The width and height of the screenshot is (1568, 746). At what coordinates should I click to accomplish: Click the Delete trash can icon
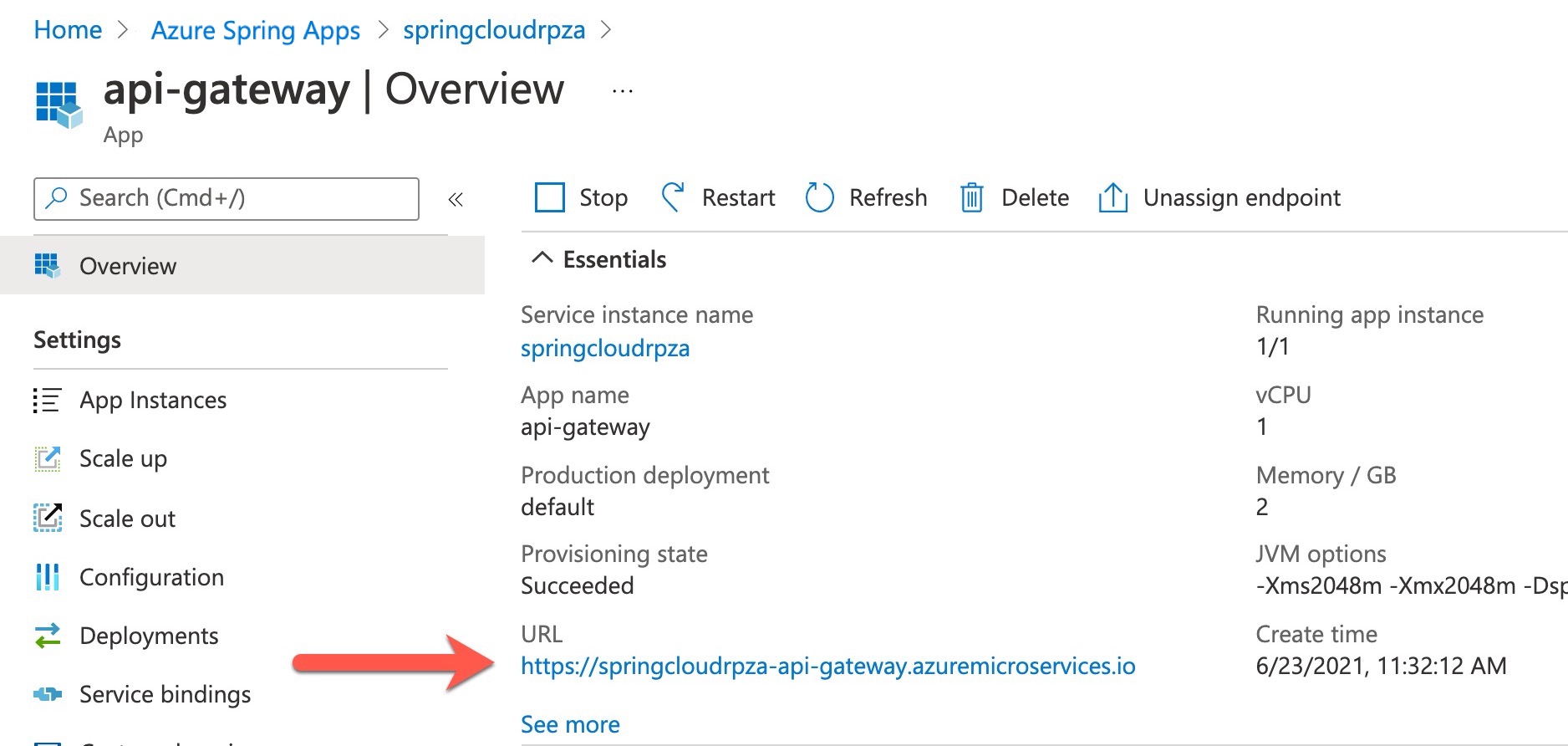click(x=971, y=198)
